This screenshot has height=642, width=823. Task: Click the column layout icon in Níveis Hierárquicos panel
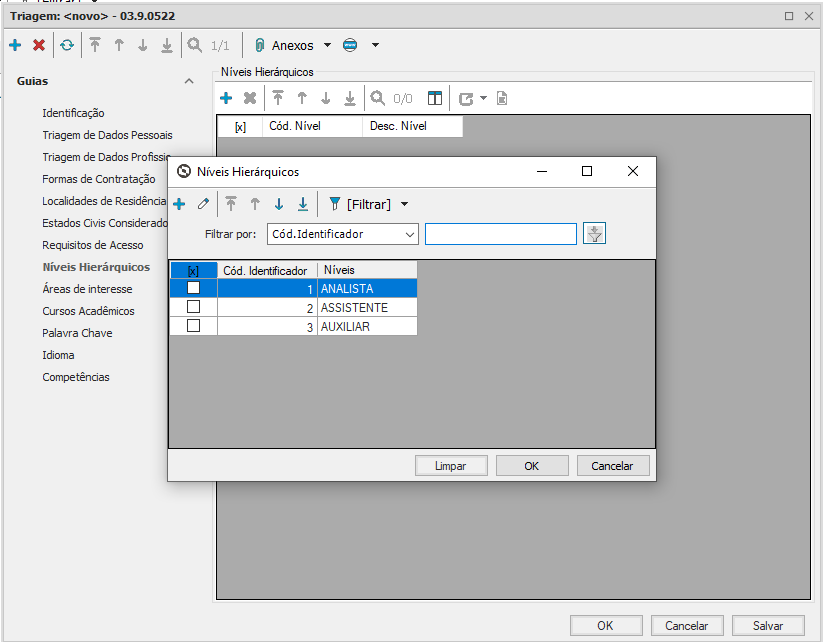click(x=434, y=98)
